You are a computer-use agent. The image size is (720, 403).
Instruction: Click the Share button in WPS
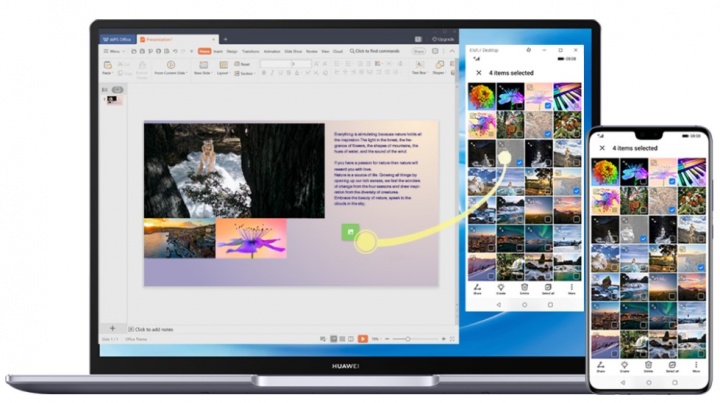418,51
